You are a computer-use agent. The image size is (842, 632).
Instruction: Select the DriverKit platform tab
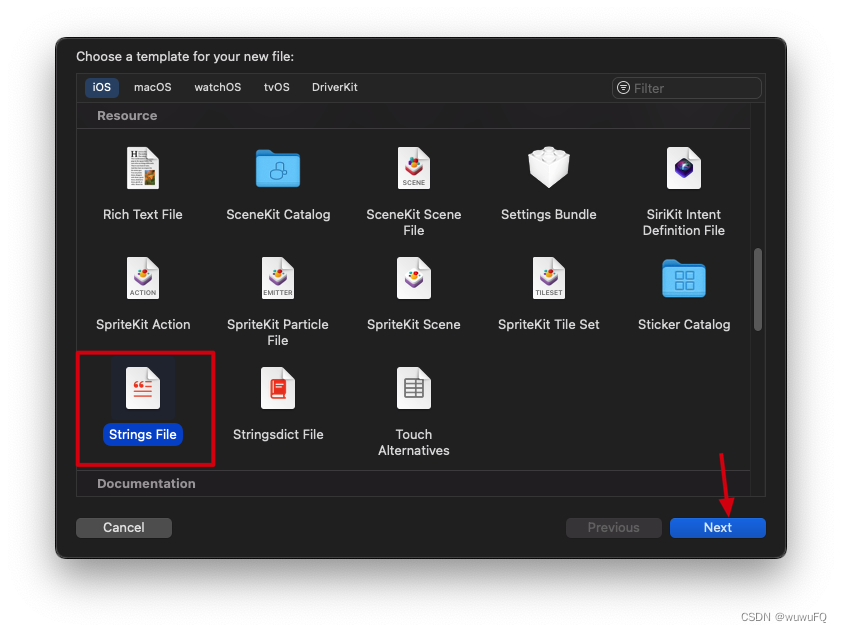(x=335, y=88)
